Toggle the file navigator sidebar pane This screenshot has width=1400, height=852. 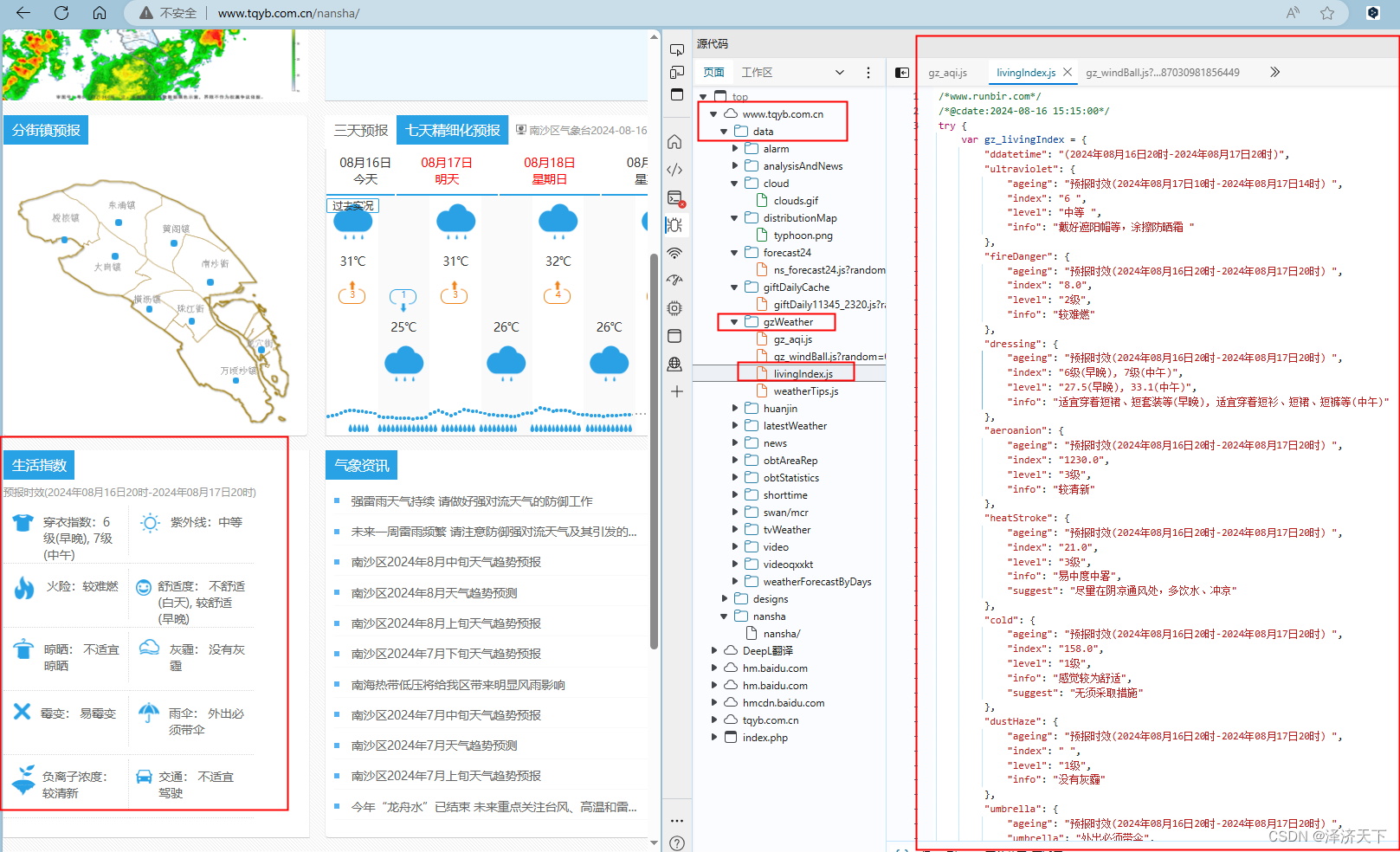[x=902, y=73]
